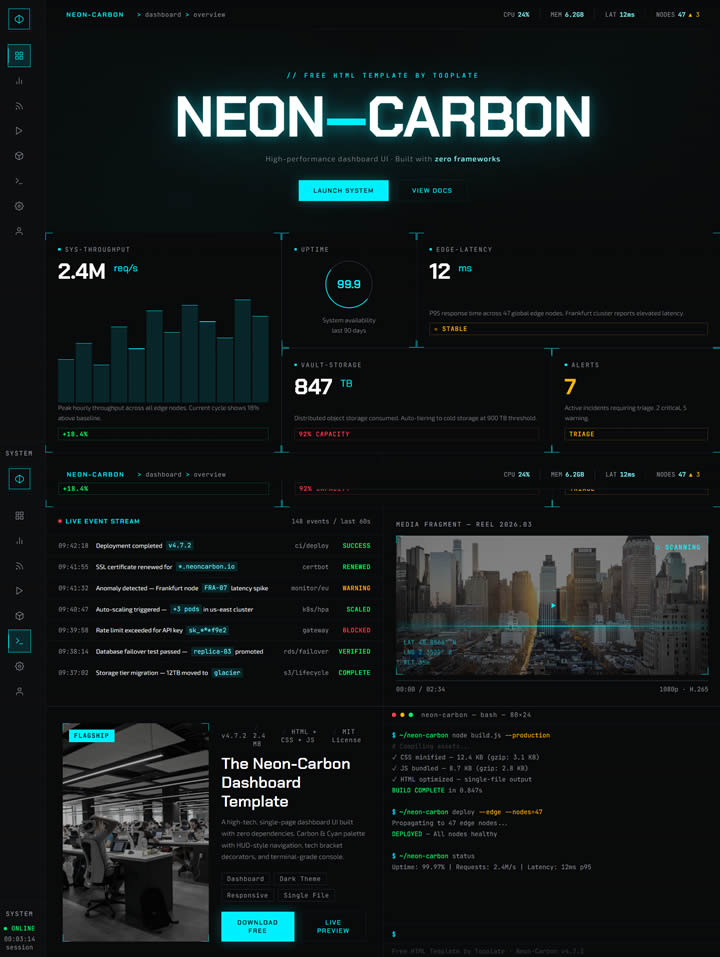Click the 'overview' breadcrumb in the header above the hero
720x957 pixels.
(209, 15)
